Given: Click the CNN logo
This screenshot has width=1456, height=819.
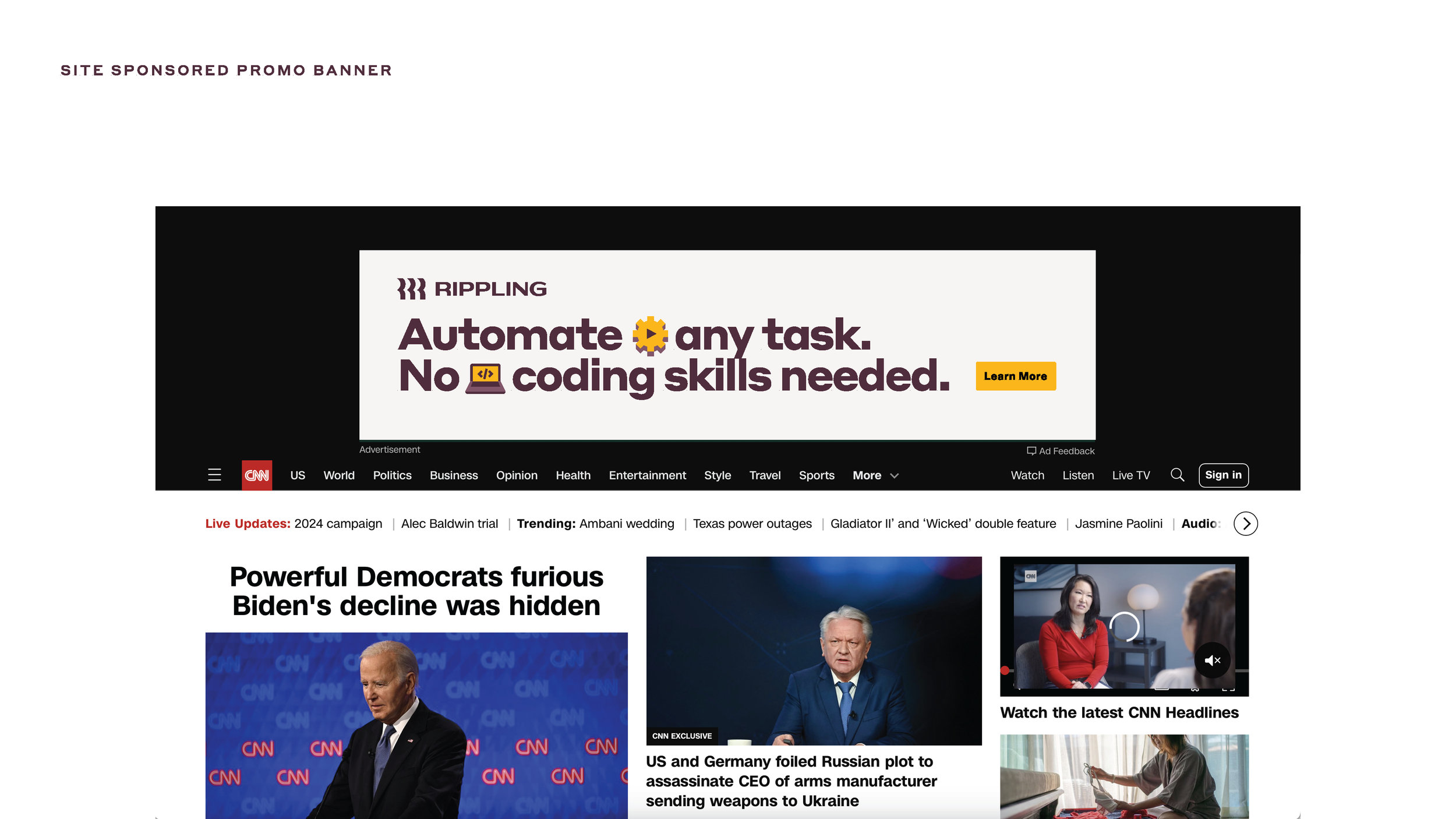Looking at the screenshot, I should point(257,475).
